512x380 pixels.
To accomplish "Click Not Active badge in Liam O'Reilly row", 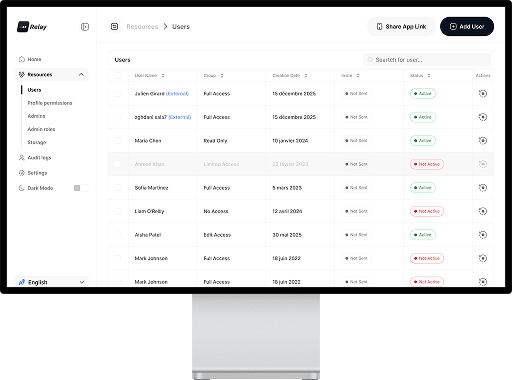I will tap(427, 211).
